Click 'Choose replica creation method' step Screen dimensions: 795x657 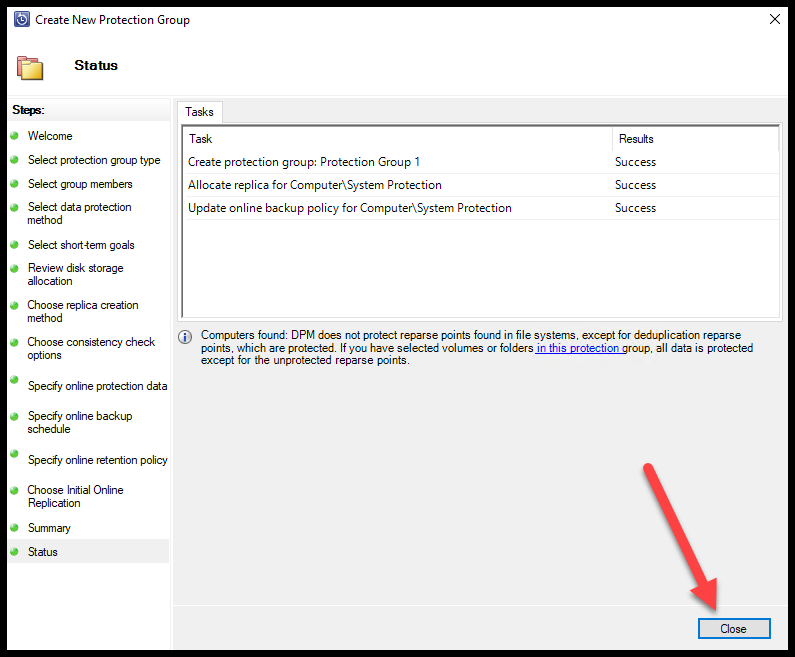(83, 311)
